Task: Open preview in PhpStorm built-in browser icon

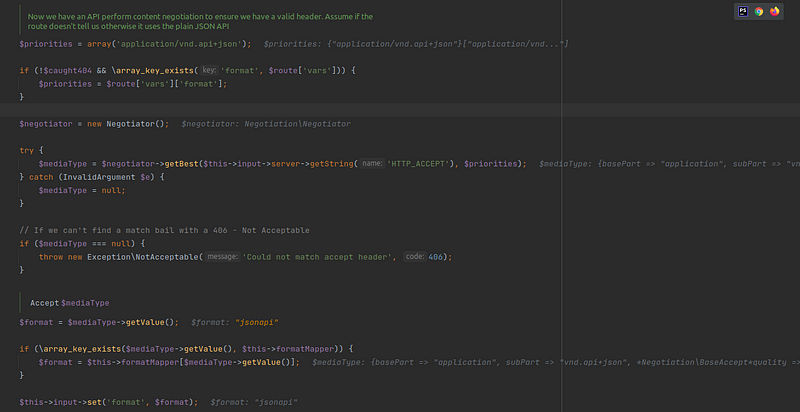Action: (x=743, y=11)
